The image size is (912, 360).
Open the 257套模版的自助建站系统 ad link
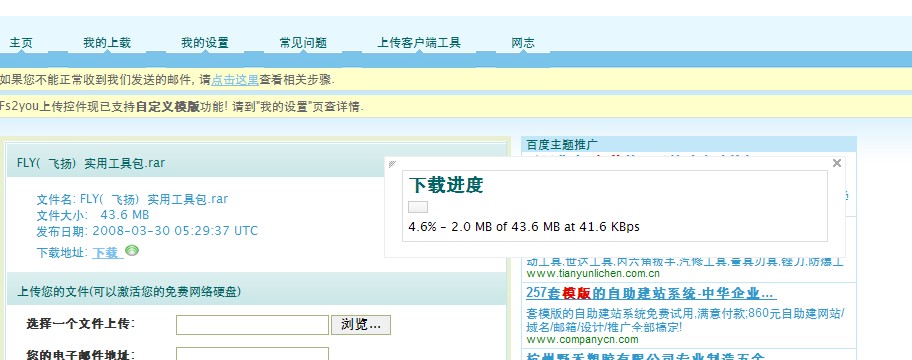(651, 293)
